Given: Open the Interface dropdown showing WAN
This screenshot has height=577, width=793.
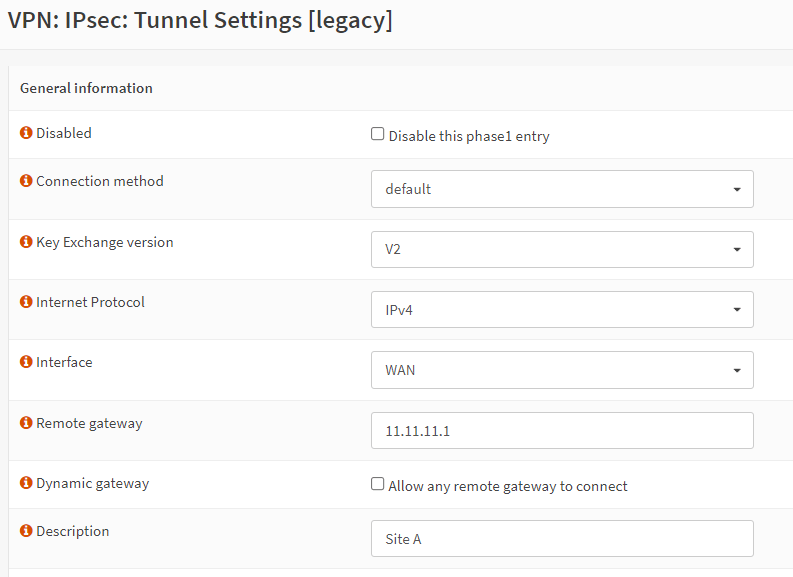Looking at the screenshot, I should 562,370.
